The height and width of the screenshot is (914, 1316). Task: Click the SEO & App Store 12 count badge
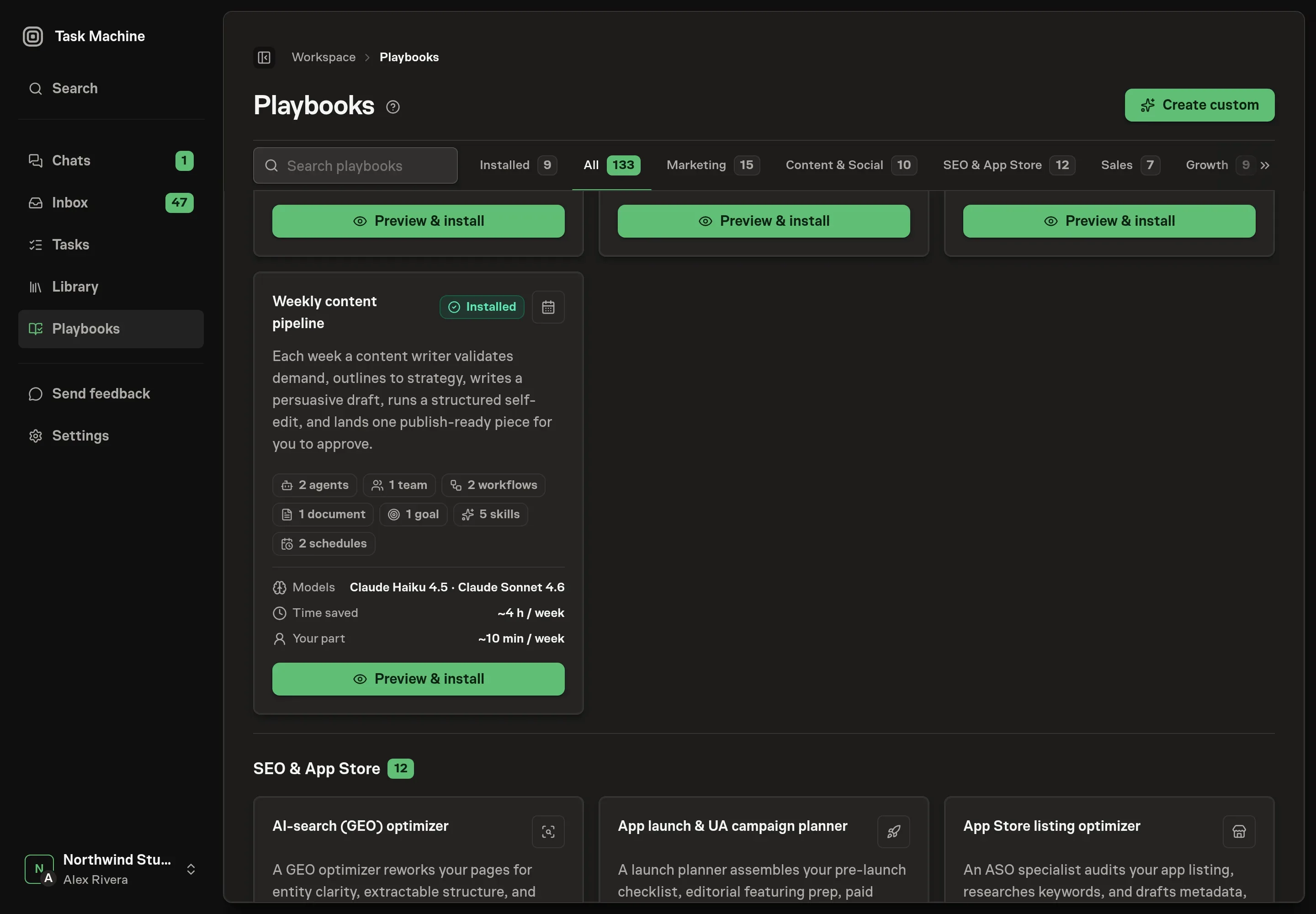tap(400, 769)
